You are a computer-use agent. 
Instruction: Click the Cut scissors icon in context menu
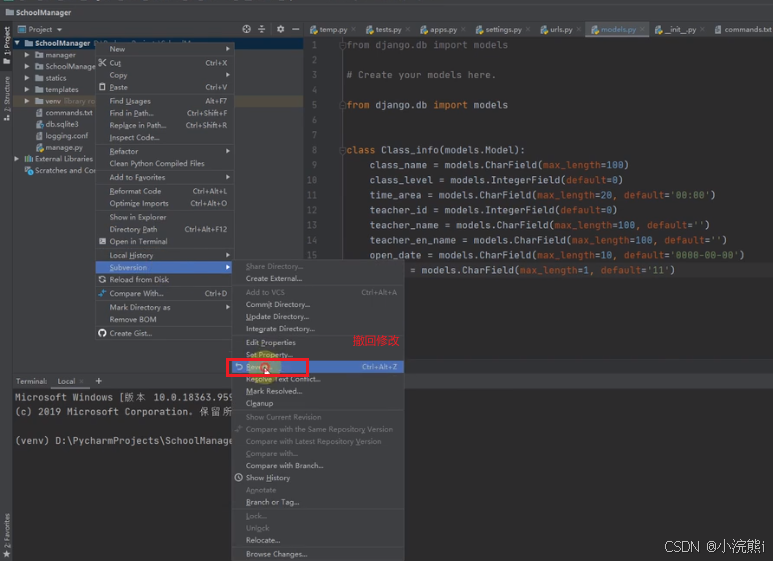pos(102,63)
